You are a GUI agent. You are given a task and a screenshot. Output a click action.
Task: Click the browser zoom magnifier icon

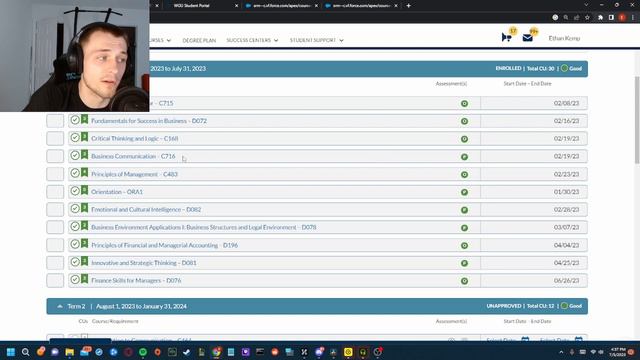tap(566, 18)
